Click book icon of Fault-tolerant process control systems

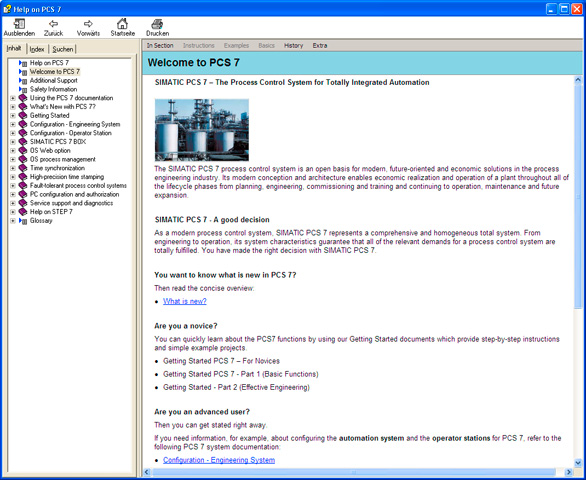point(23,185)
